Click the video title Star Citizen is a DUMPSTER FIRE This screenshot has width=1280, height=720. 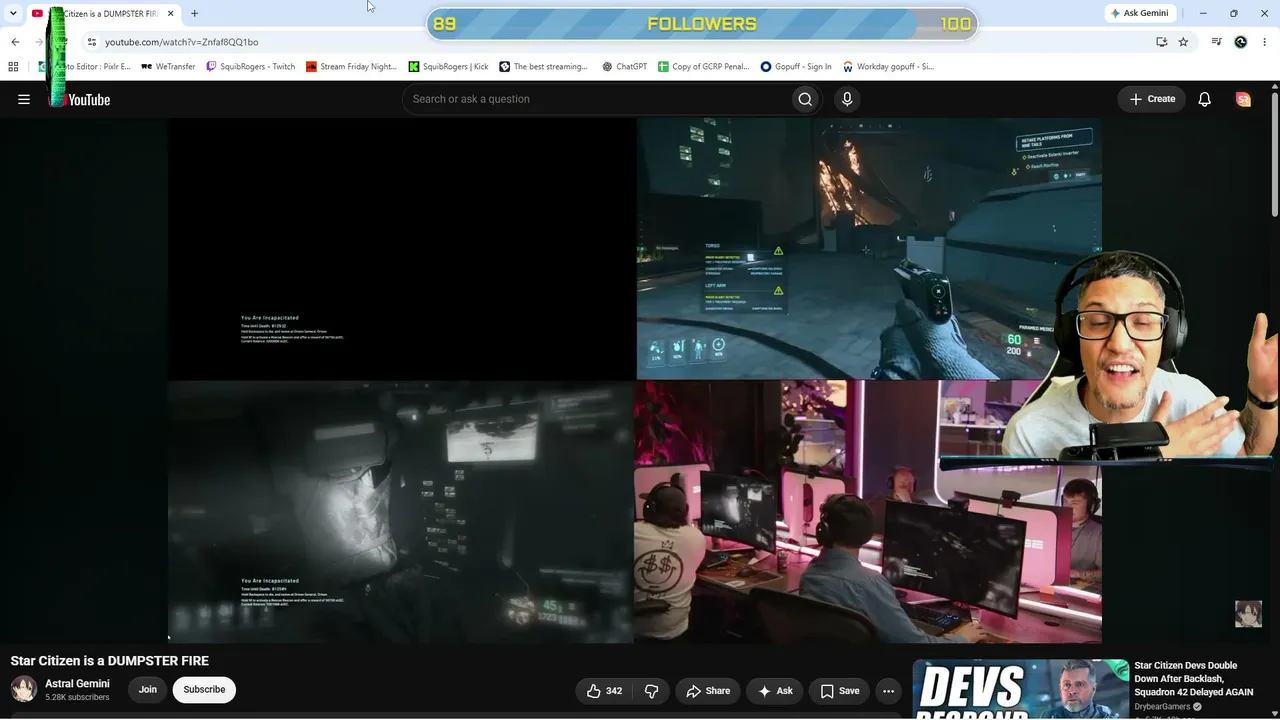pos(110,661)
